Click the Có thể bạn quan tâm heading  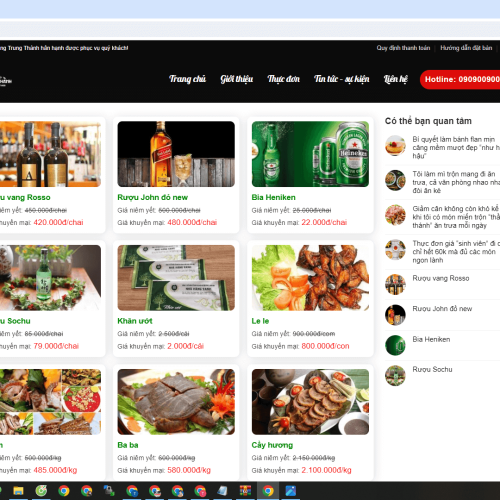(428, 121)
